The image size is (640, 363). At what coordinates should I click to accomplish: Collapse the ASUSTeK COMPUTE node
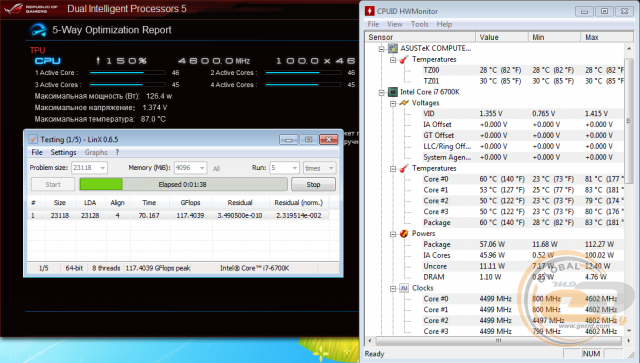tap(381, 49)
